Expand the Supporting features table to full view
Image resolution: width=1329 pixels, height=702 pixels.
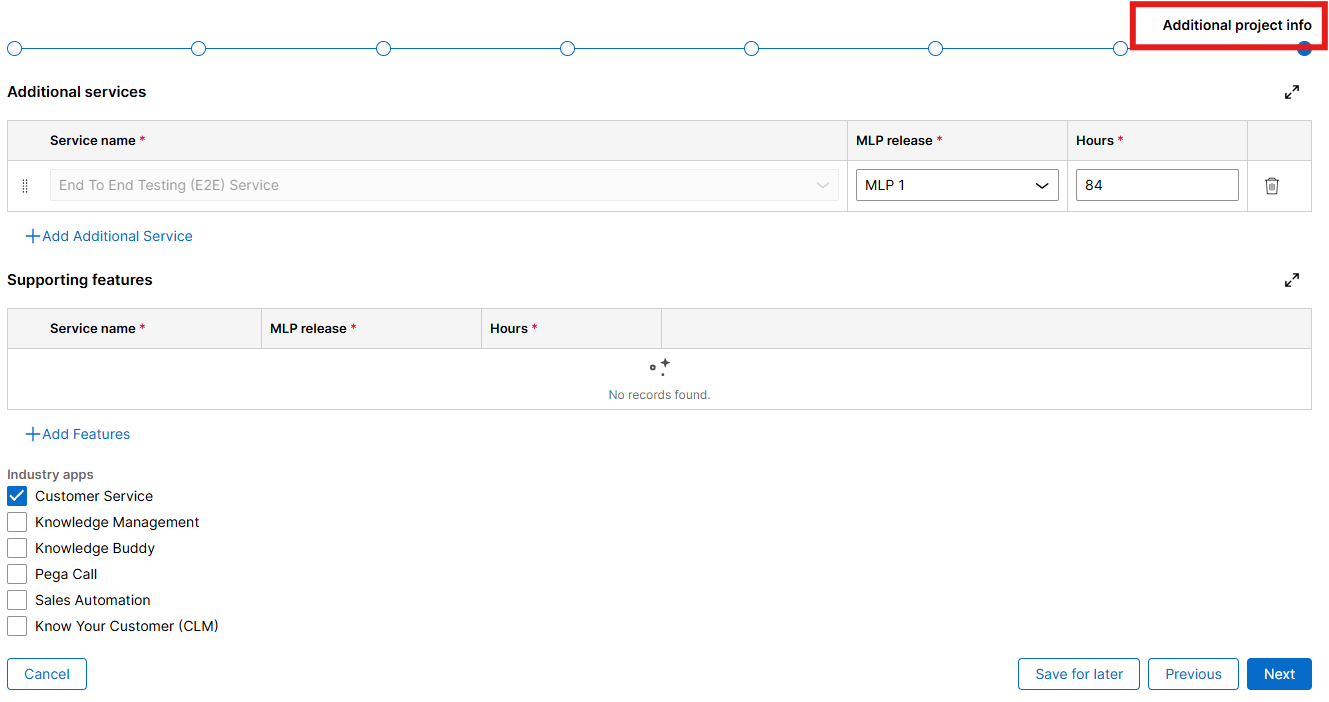tap(1292, 280)
